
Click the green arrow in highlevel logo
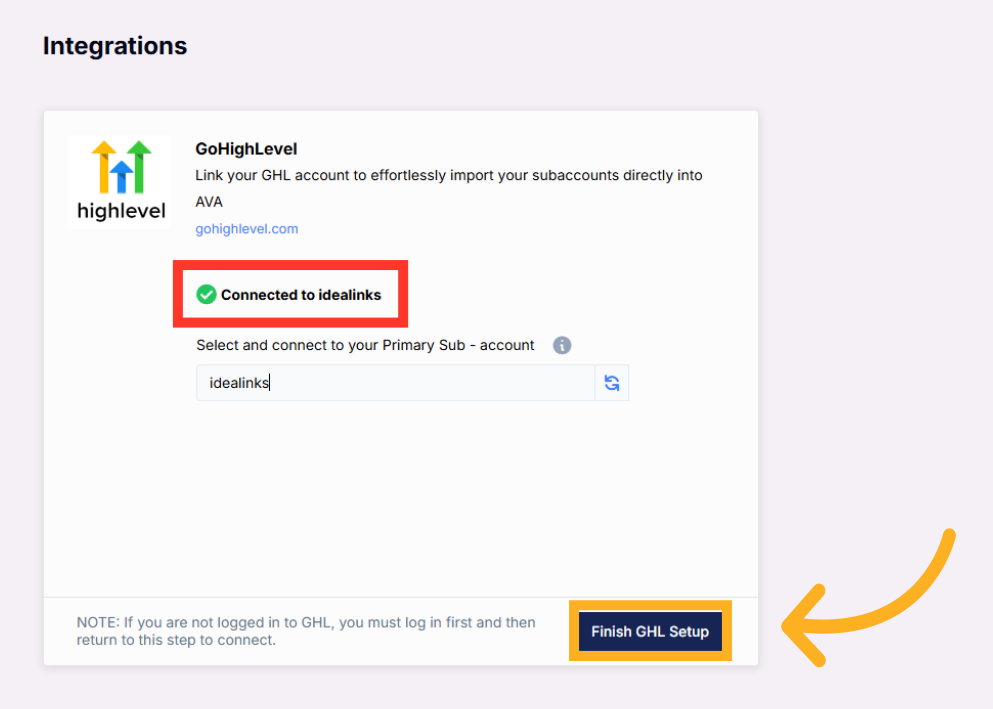tap(139, 166)
